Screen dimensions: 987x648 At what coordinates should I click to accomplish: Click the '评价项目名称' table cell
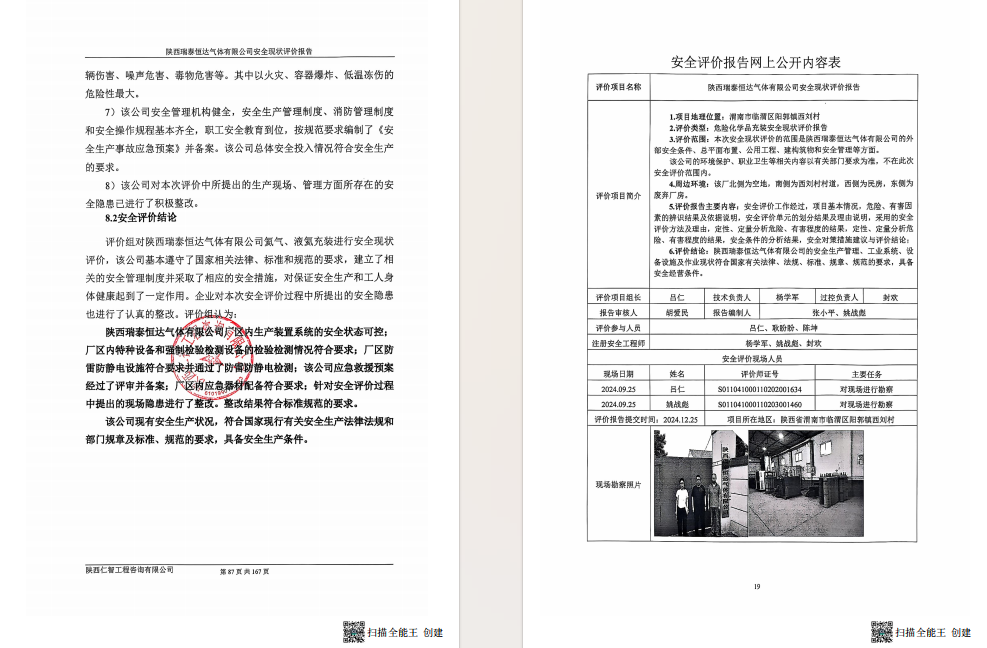(x=618, y=88)
